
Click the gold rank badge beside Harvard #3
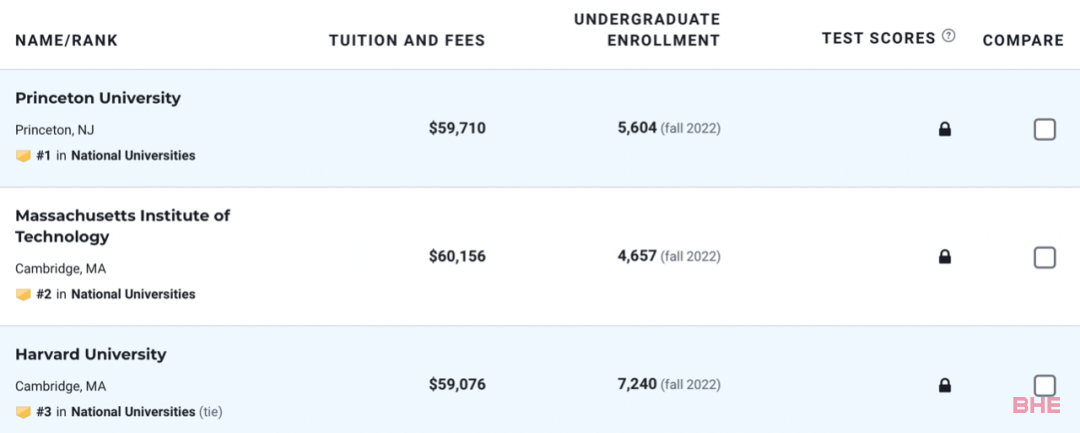pos(23,412)
